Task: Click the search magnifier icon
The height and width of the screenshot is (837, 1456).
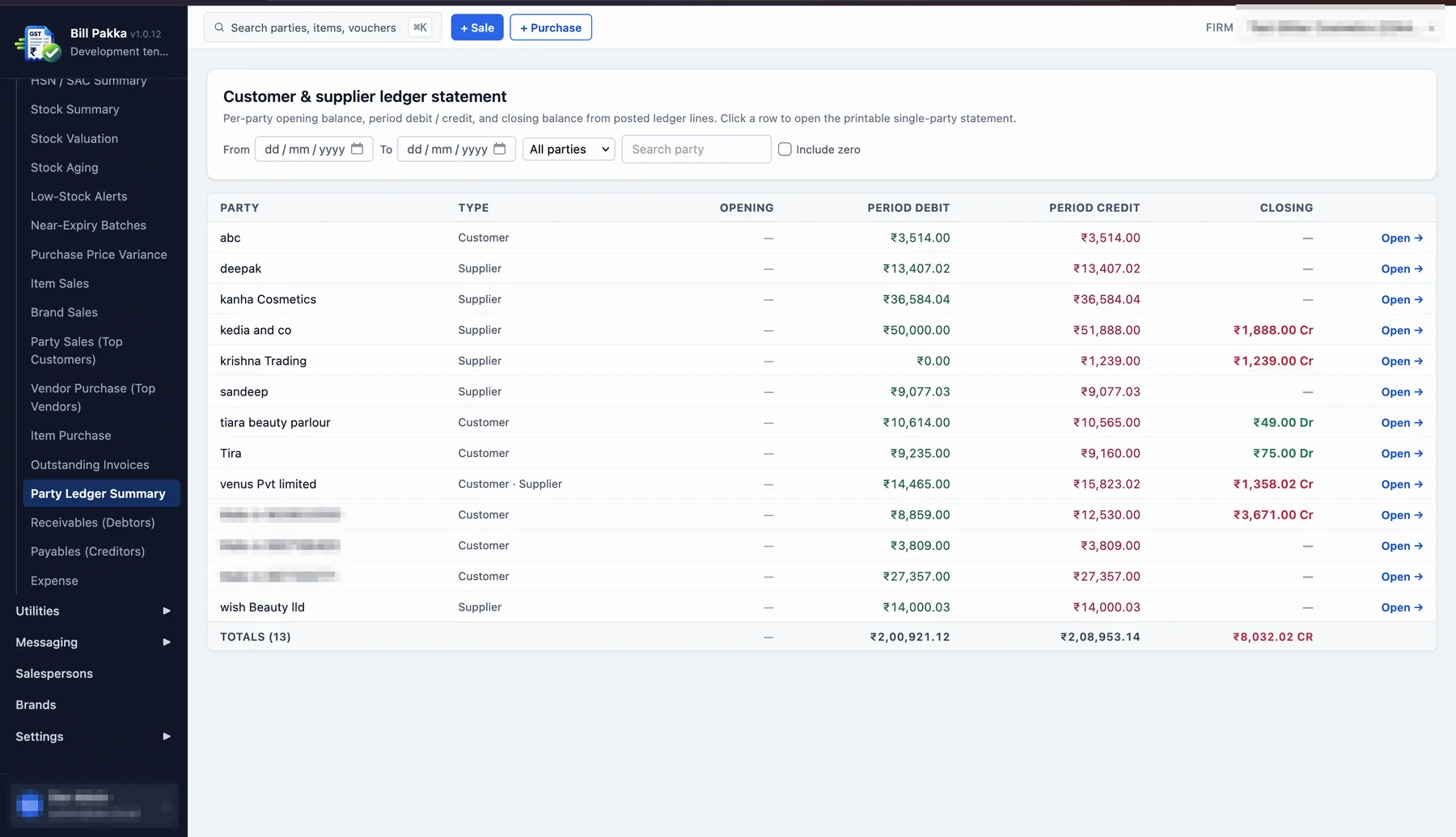Action: click(x=219, y=27)
